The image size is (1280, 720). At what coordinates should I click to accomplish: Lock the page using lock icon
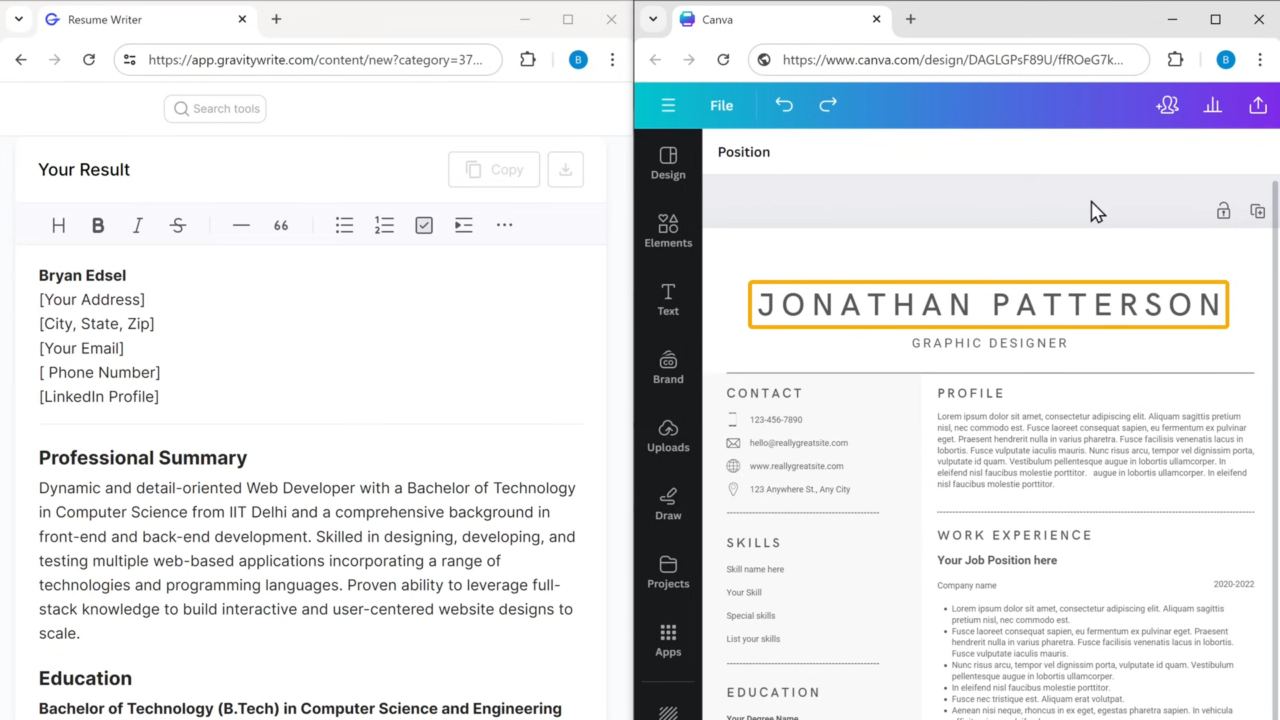1223,211
